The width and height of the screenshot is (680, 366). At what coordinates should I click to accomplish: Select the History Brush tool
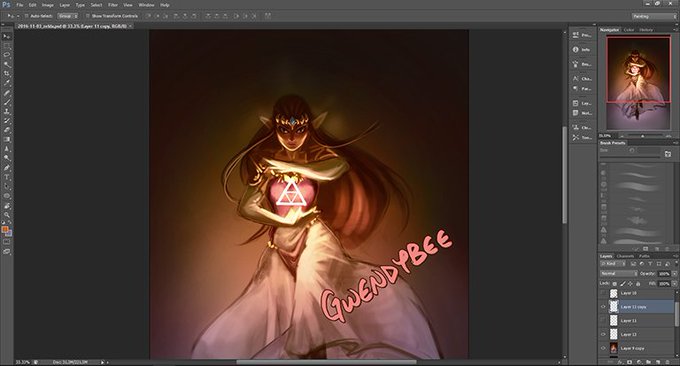[x=7, y=121]
